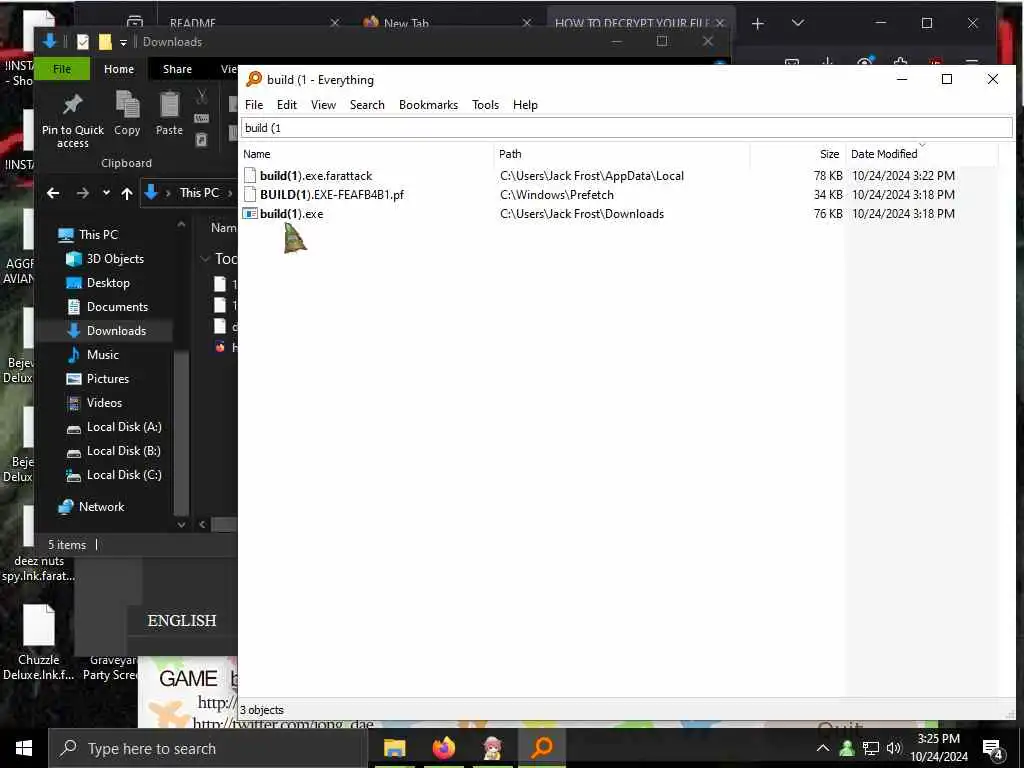This screenshot has height=768, width=1024.
Task: Open the File menu in Everything
Action: click(x=253, y=104)
